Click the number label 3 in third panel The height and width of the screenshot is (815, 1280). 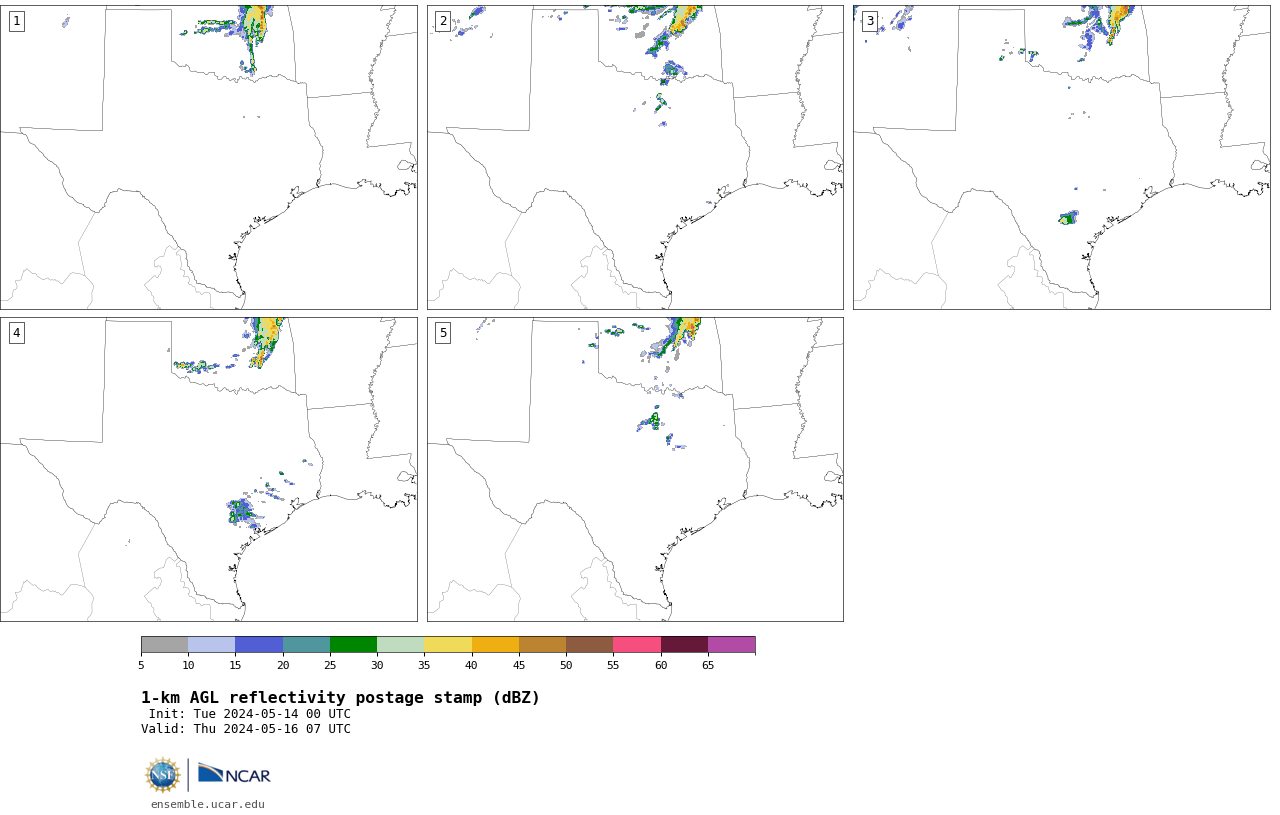click(869, 21)
